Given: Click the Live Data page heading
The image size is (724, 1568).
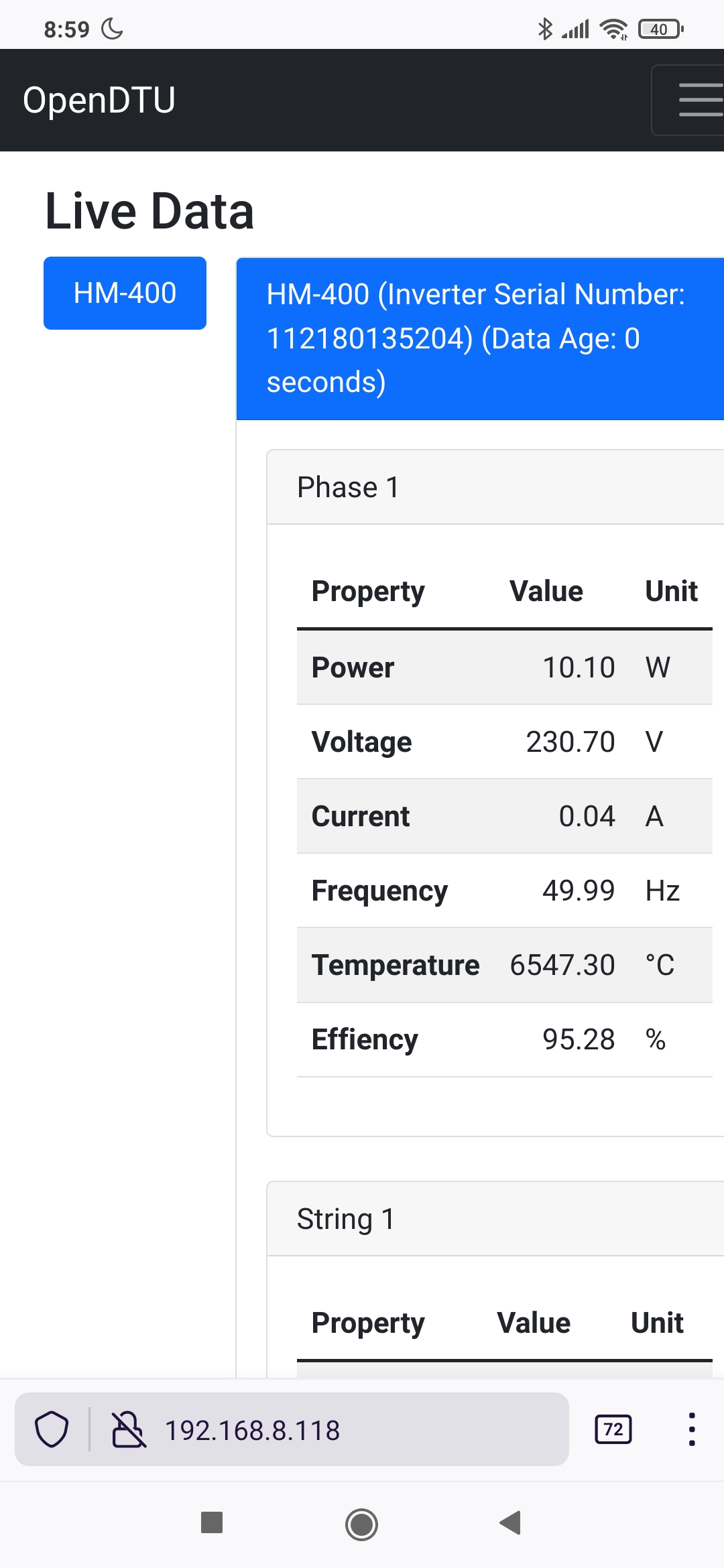Looking at the screenshot, I should [x=149, y=211].
